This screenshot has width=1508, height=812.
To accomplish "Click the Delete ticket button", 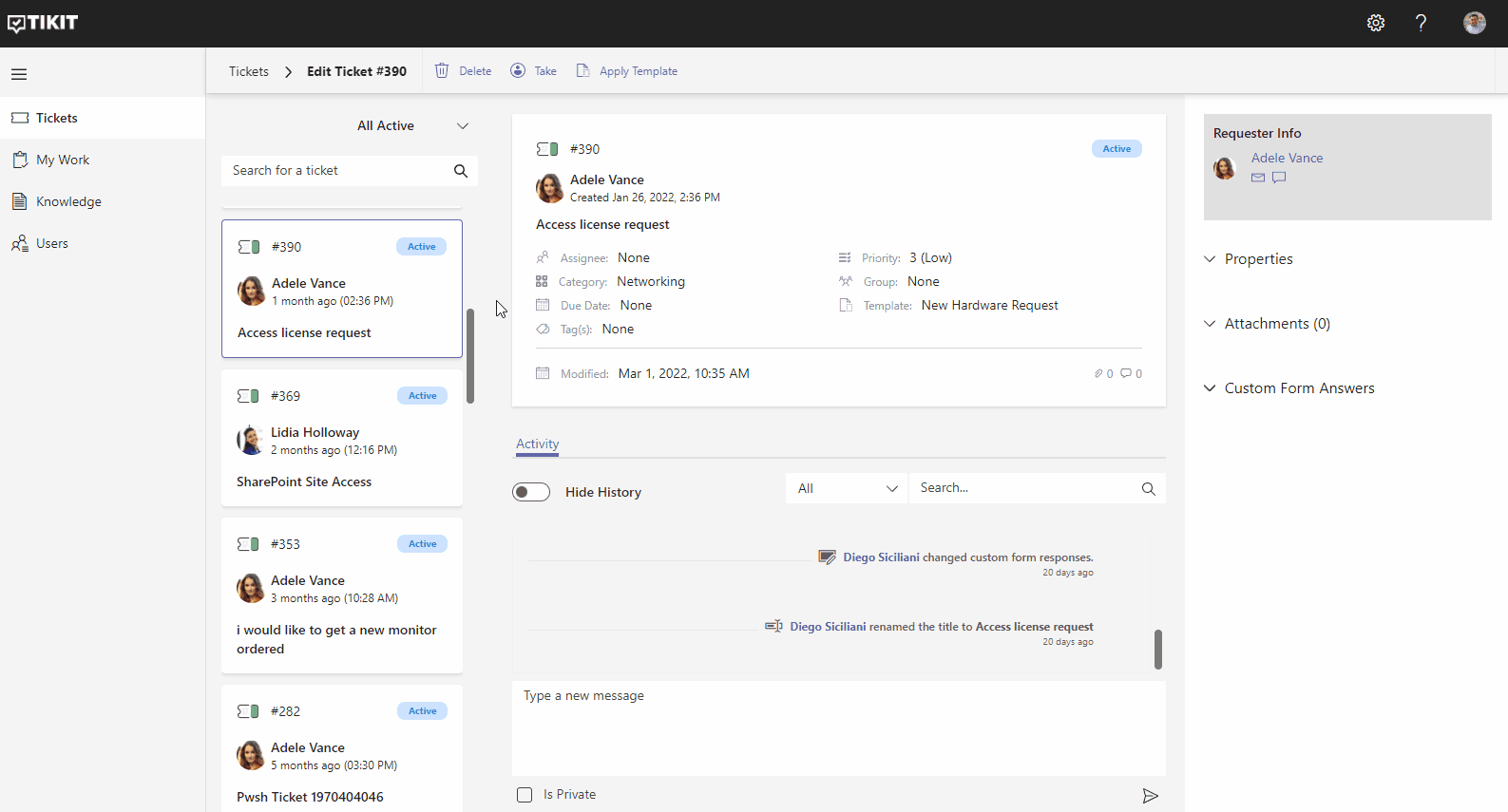I will tap(464, 71).
